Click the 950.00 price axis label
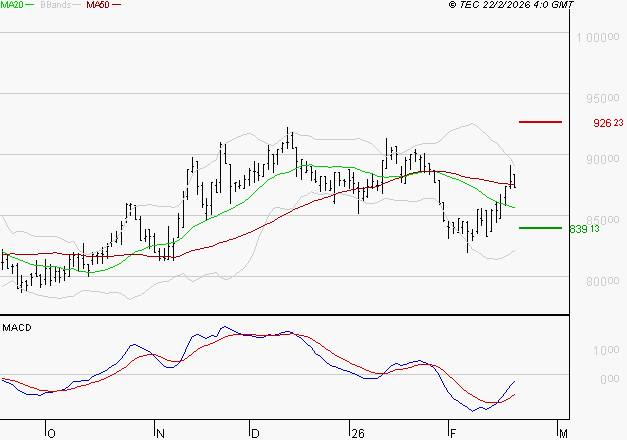The height and width of the screenshot is (440, 627). pyautogui.click(x=603, y=98)
